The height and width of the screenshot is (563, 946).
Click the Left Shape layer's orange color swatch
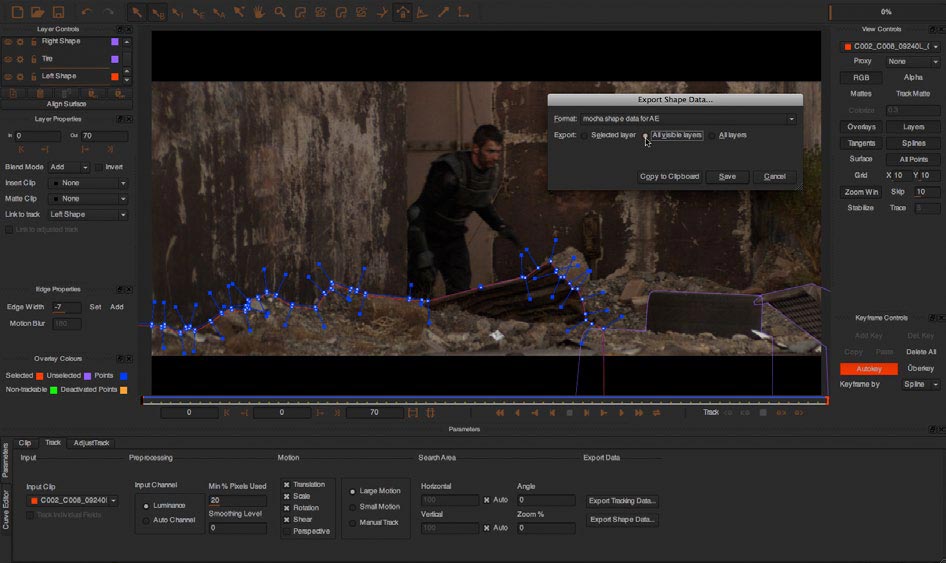coord(115,77)
